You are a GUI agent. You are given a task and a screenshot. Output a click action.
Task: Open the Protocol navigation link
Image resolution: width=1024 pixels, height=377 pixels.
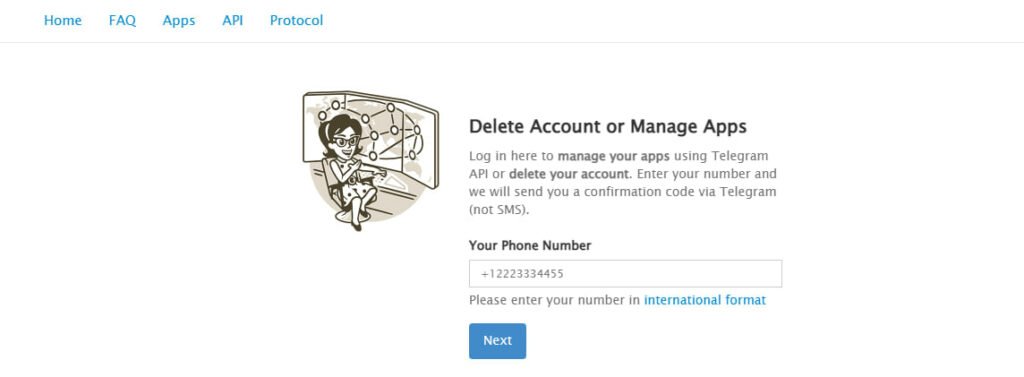point(296,20)
